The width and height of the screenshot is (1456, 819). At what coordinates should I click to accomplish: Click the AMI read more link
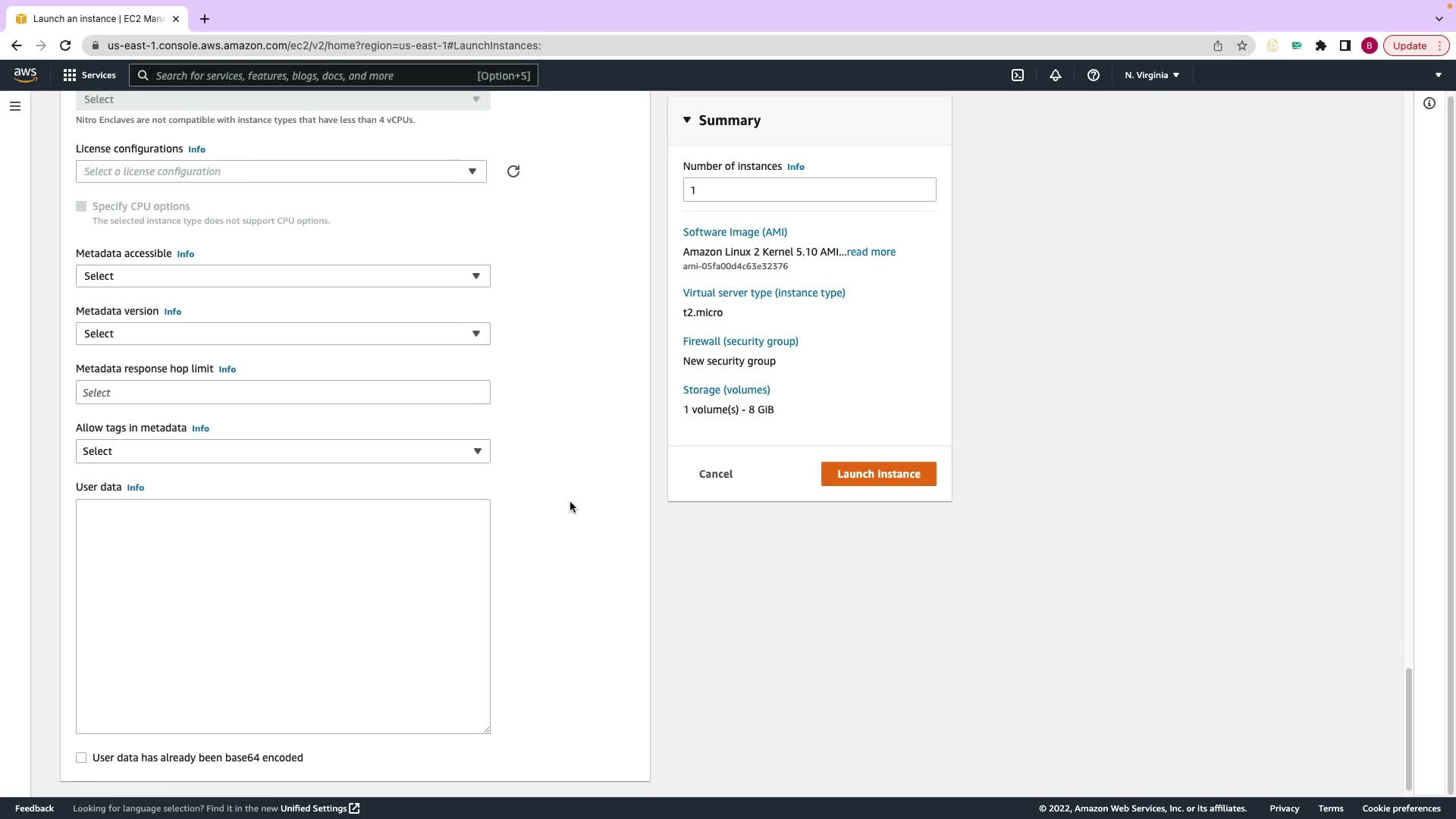point(871,252)
